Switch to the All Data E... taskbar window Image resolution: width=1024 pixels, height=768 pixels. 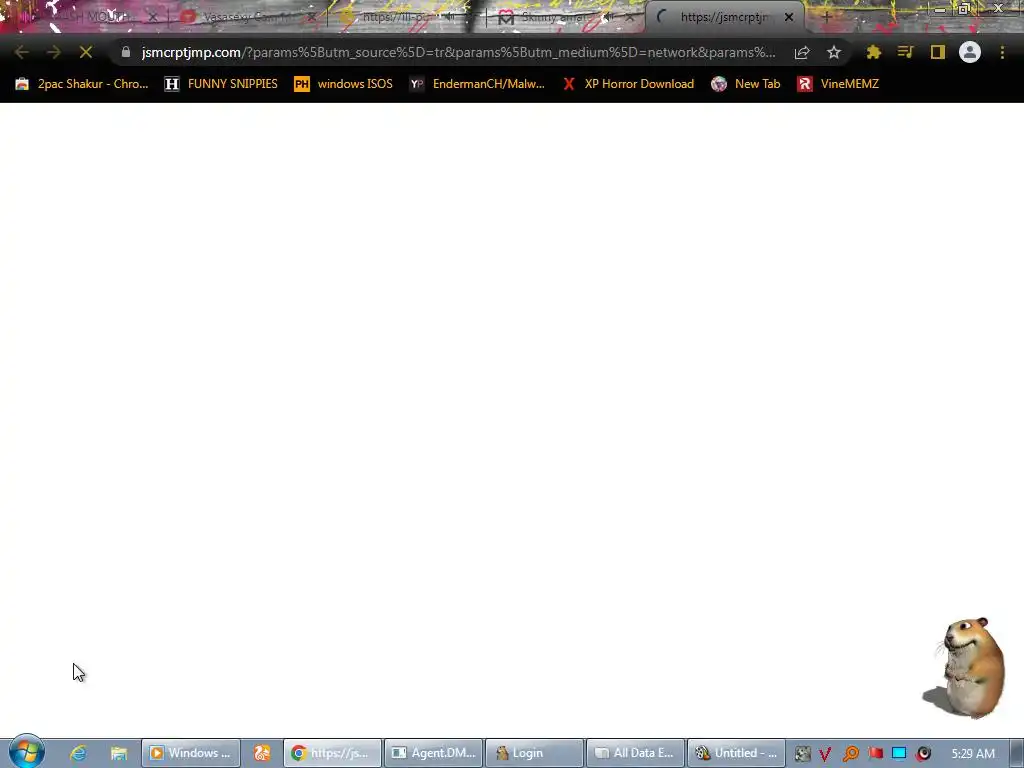click(635, 753)
